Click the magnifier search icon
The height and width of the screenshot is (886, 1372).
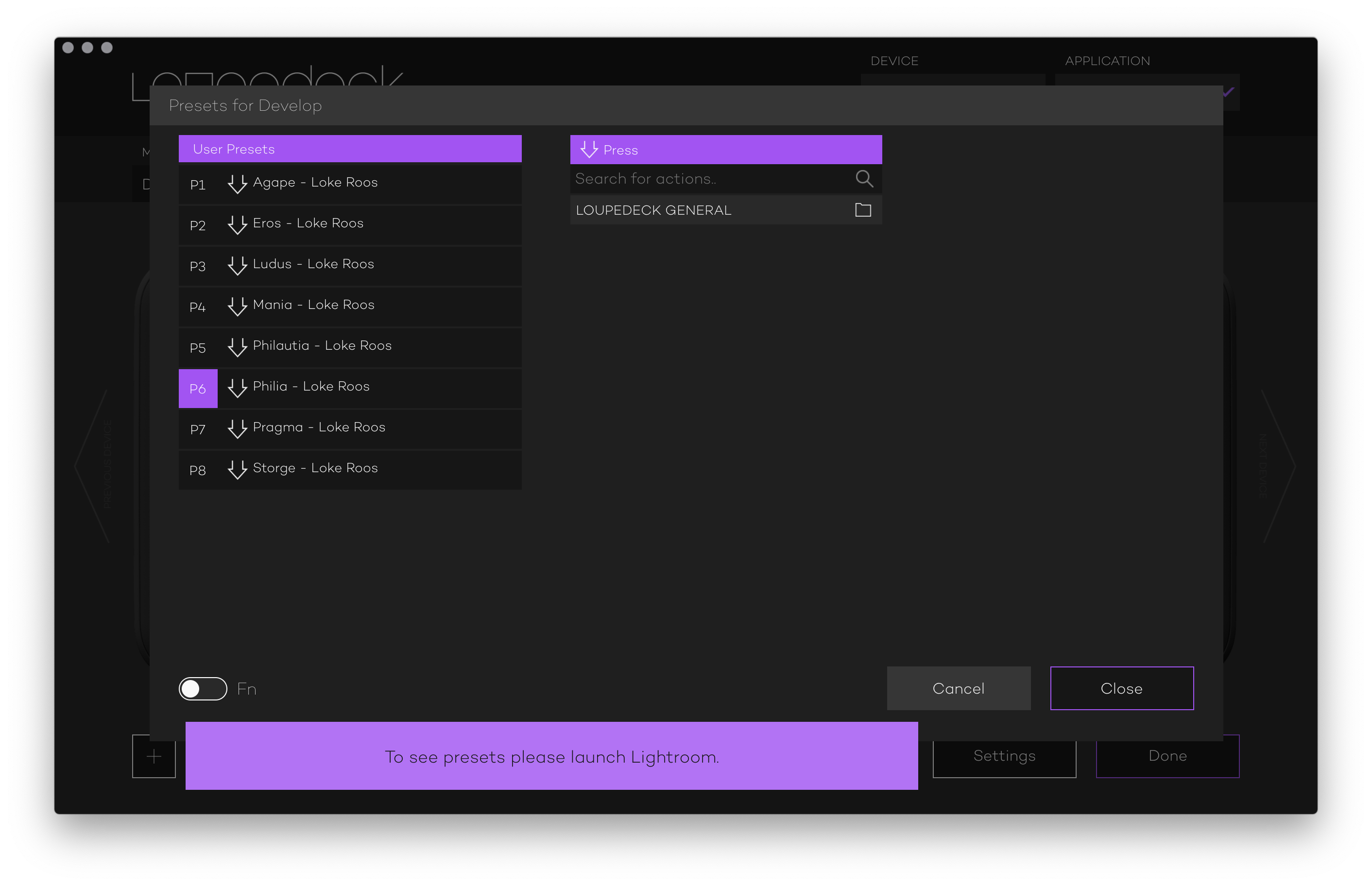(863, 179)
